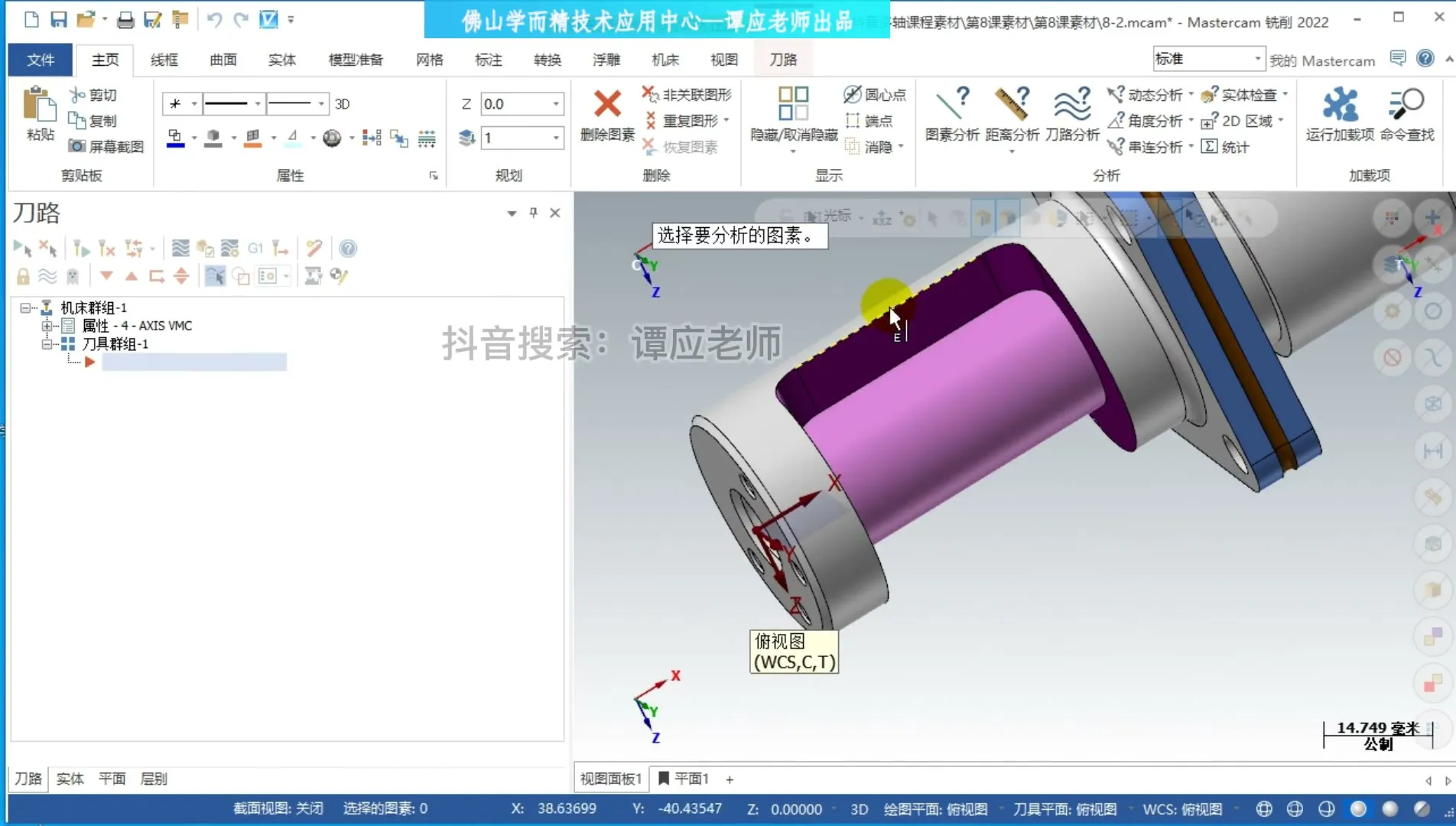Click the red X 删除图素 delete icon

pos(607,105)
